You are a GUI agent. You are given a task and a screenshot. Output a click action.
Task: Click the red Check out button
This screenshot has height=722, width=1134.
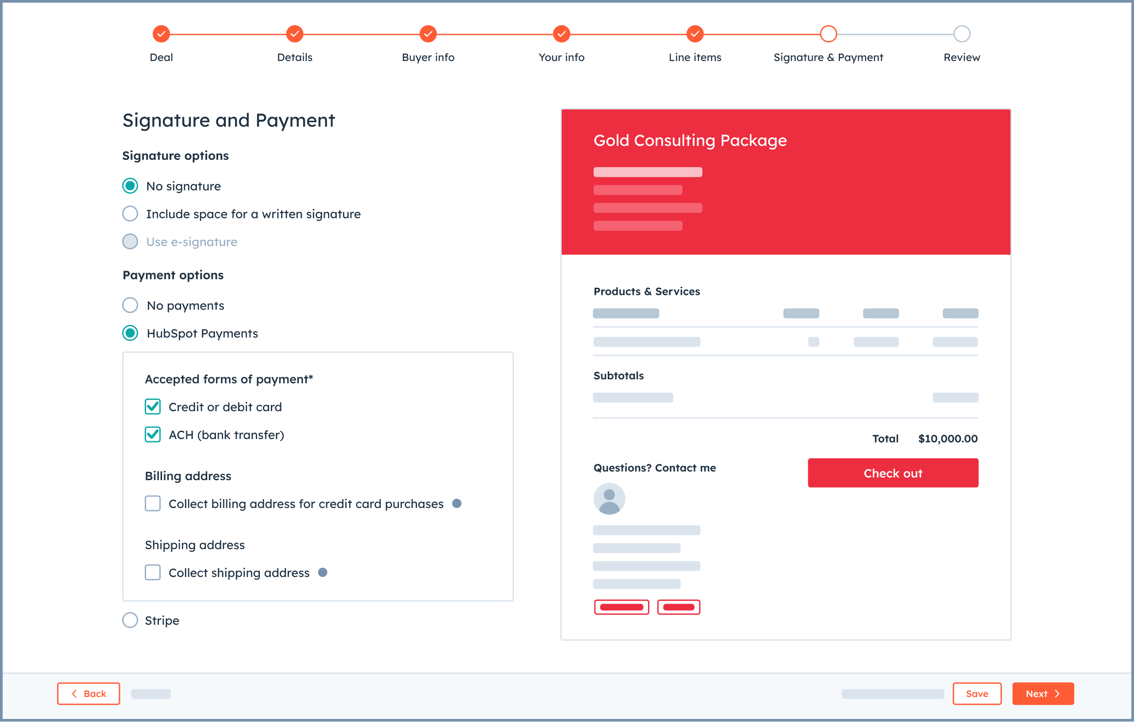pos(892,473)
